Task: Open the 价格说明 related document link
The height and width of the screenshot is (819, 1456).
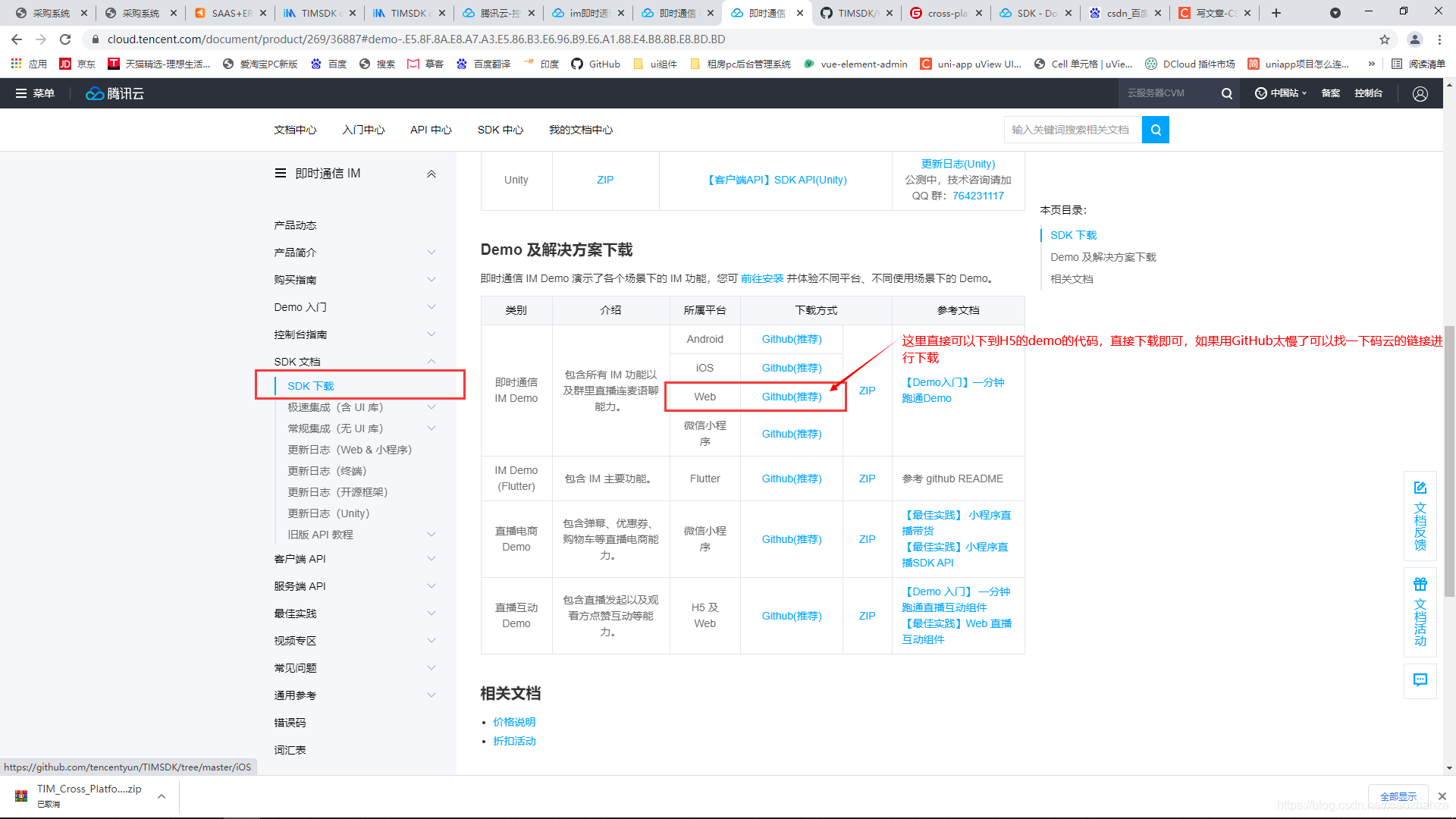Action: pyautogui.click(x=514, y=722)
